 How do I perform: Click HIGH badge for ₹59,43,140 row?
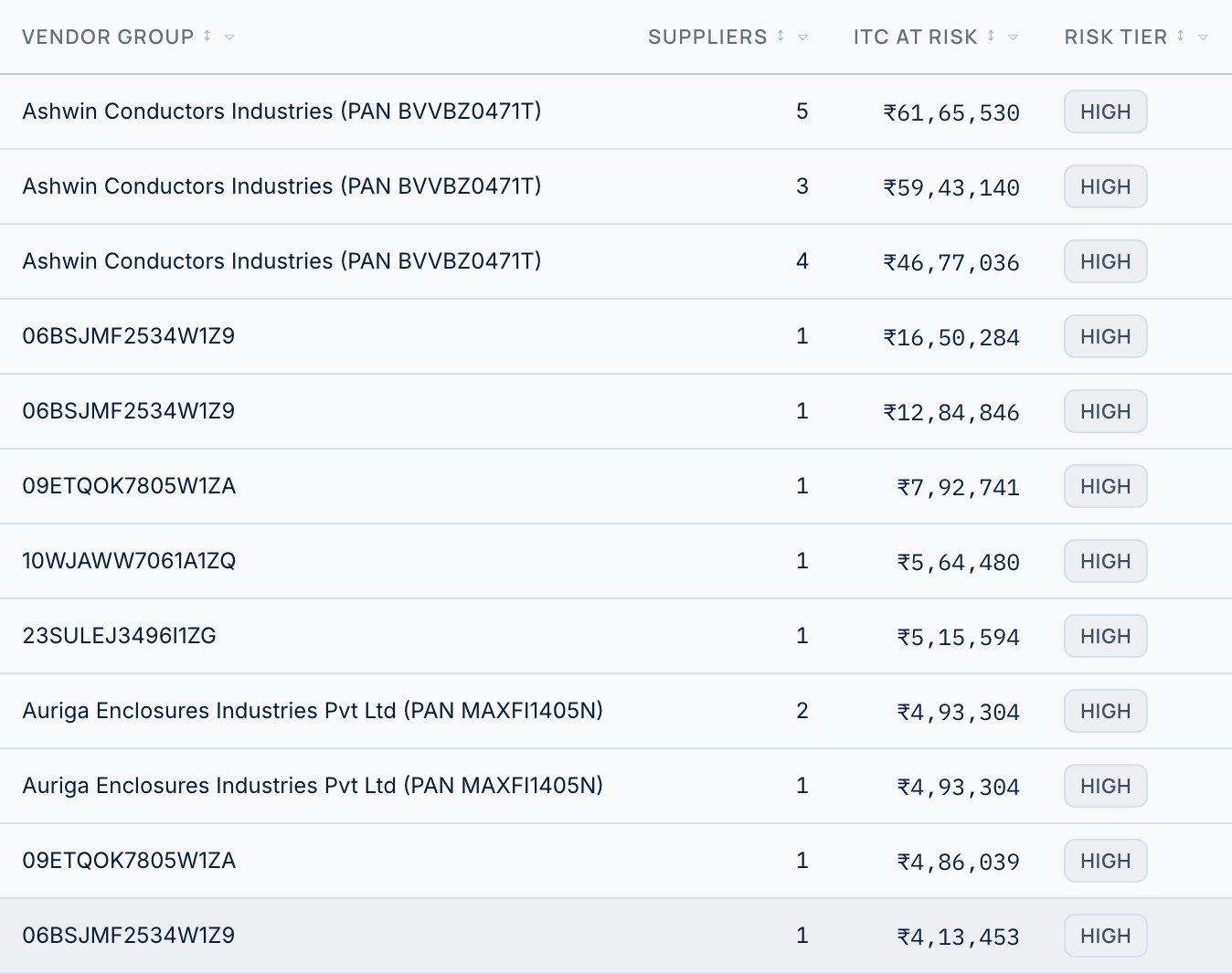1105,186
